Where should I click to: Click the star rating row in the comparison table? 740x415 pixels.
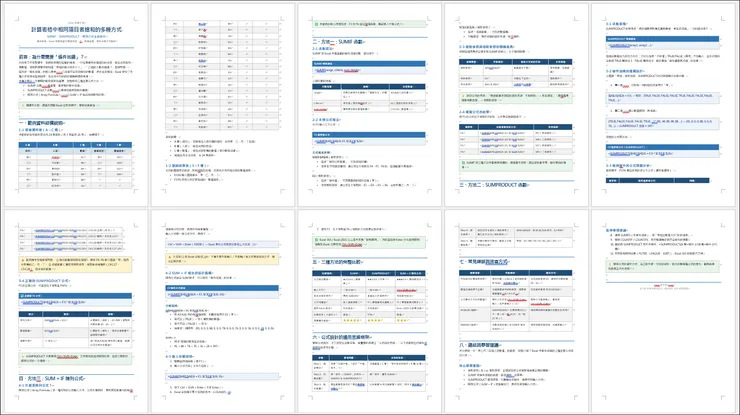(370, 321)
